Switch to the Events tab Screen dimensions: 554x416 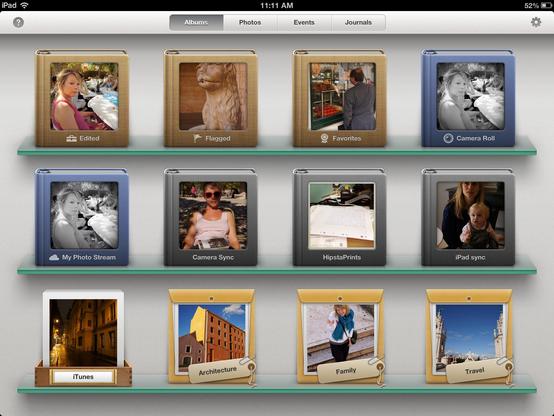pyautogui.click(x=304, y=22)
